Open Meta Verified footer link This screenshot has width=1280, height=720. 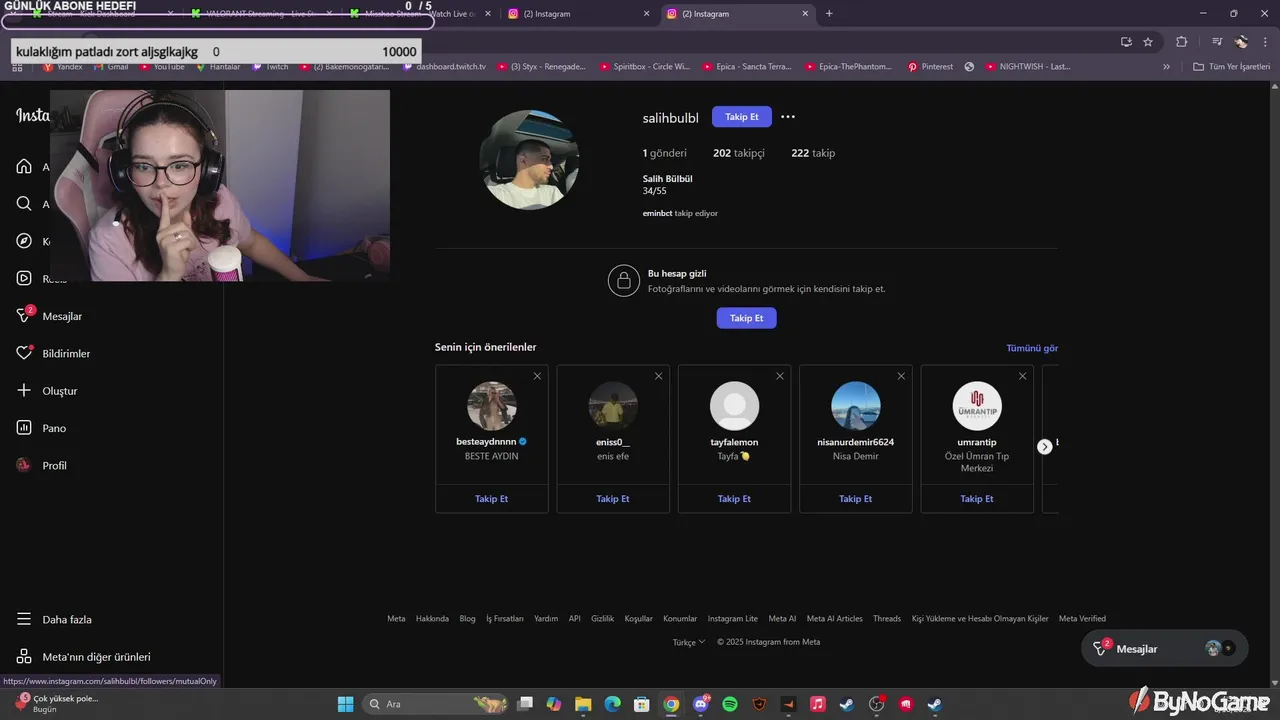[x=1082, y=618]
